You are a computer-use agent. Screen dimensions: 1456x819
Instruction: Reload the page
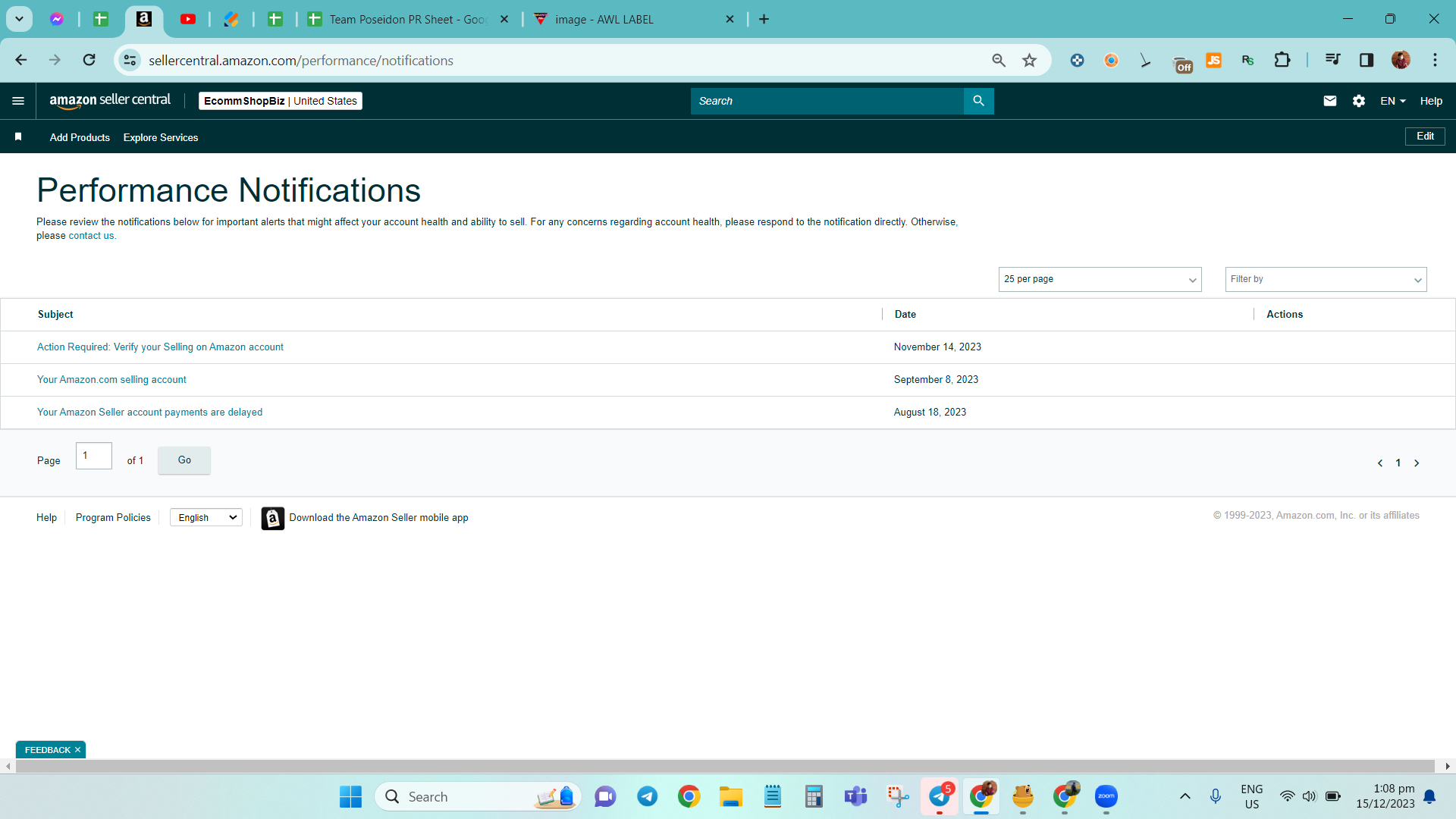[89, 60]
